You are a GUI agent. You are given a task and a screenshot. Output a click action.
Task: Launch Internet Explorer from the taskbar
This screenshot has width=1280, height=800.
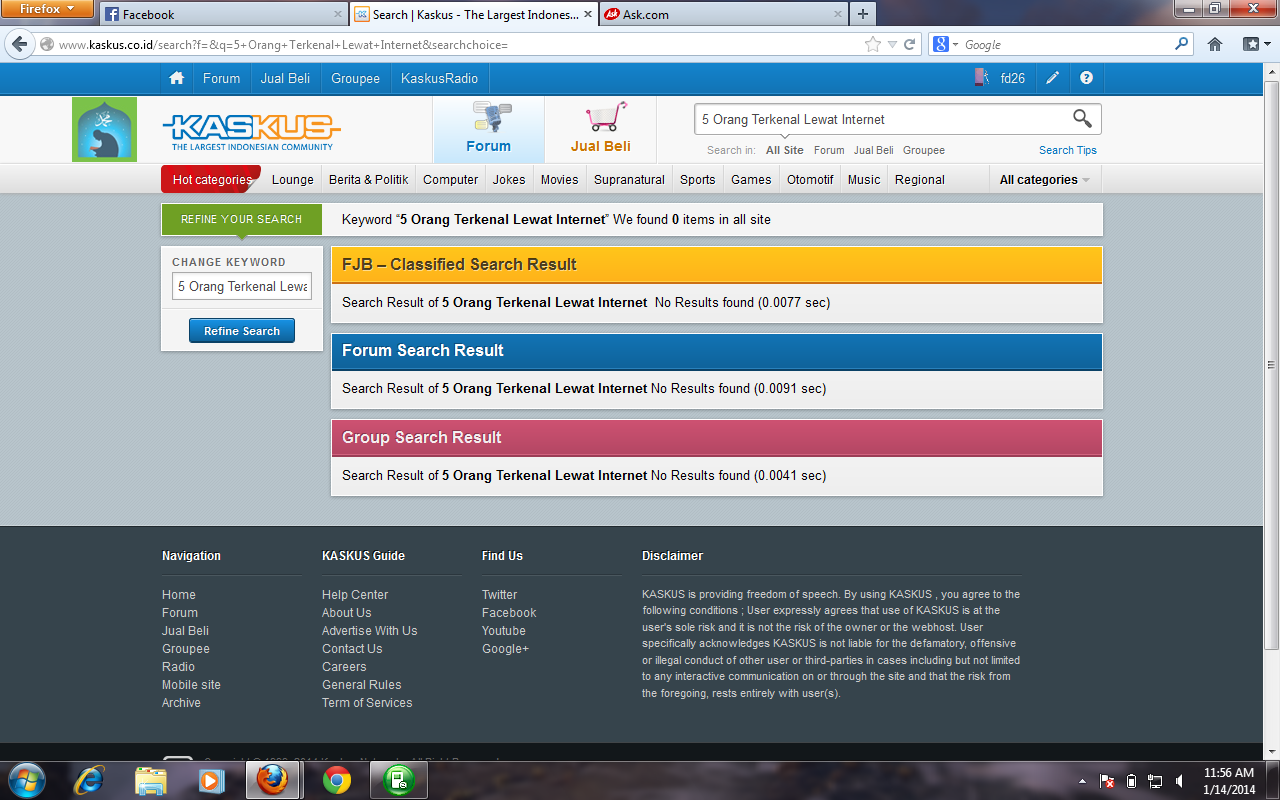tap(91, 780)
